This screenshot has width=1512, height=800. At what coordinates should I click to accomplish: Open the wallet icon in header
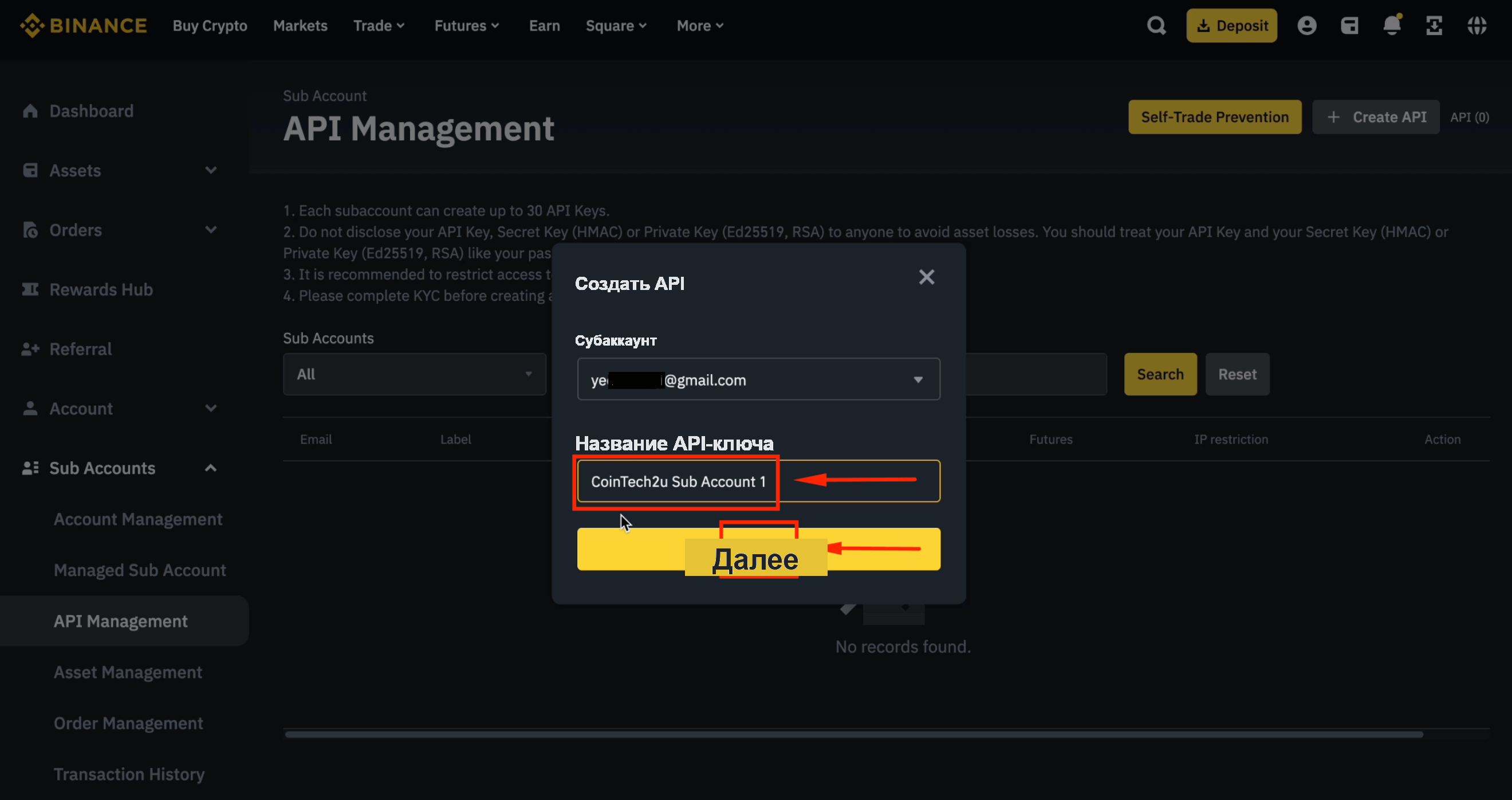tap(1349, 26)
